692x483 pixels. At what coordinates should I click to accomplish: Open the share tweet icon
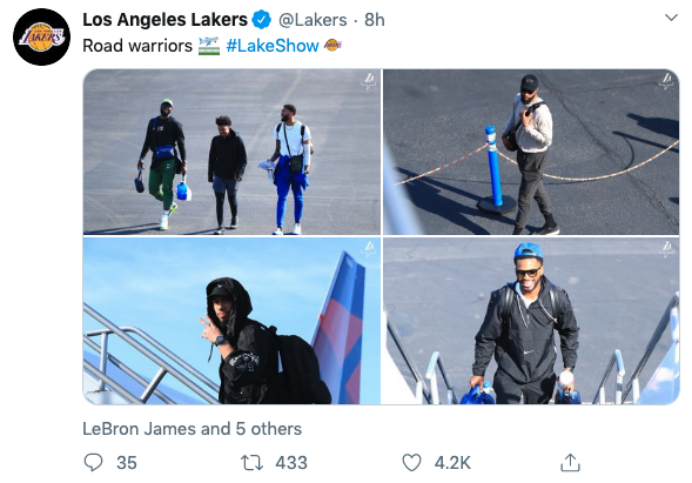(570, 462)
